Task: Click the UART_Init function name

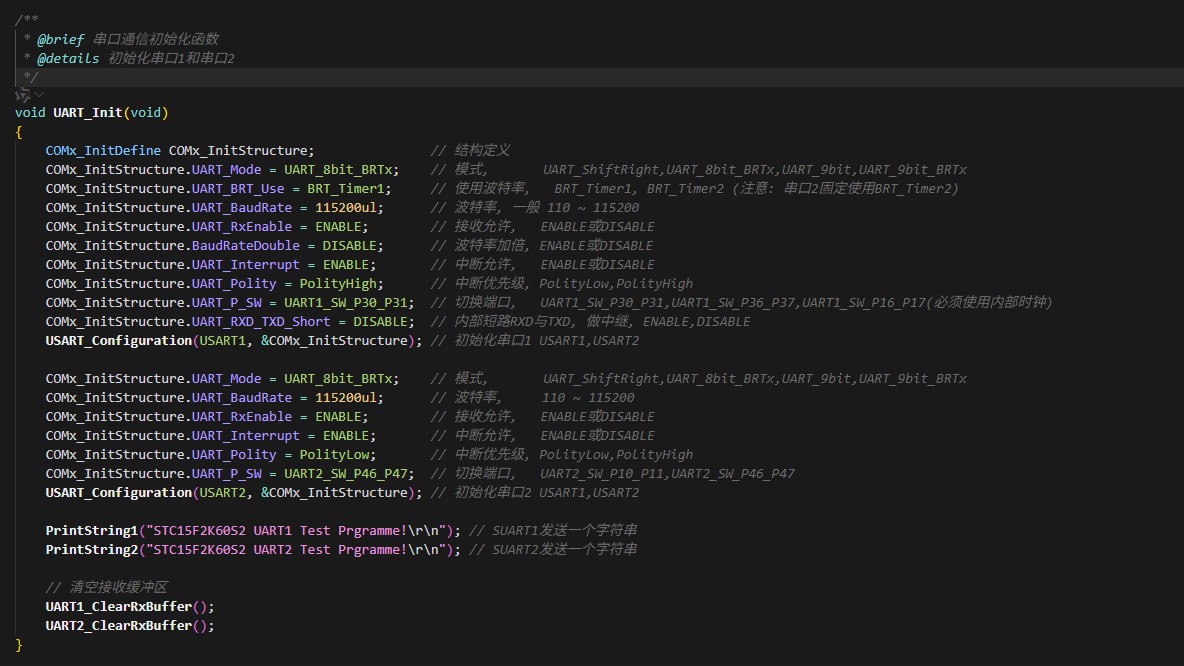Action: tap(88, 112)
